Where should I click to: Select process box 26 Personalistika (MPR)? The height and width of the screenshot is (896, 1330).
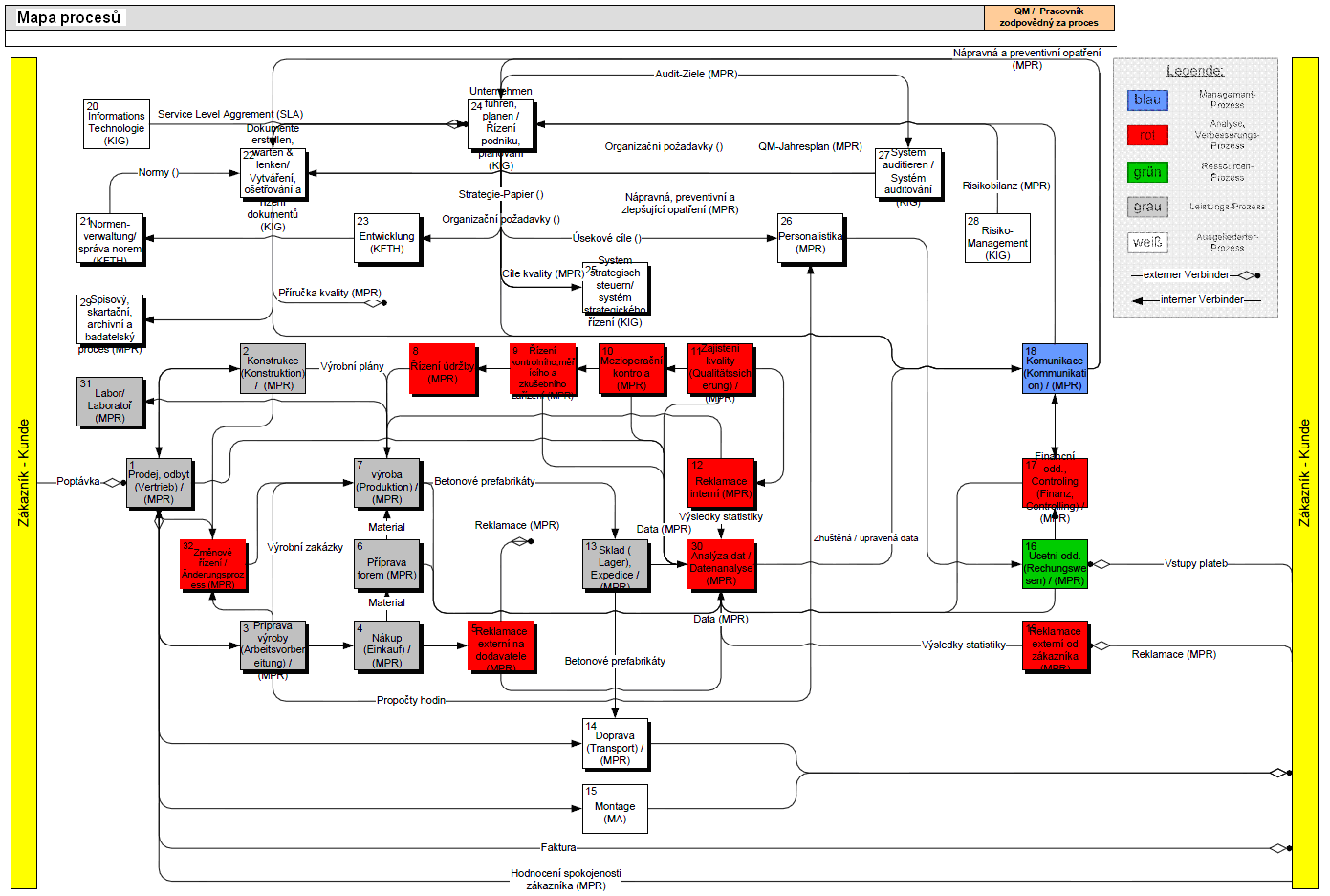(811, 237)
